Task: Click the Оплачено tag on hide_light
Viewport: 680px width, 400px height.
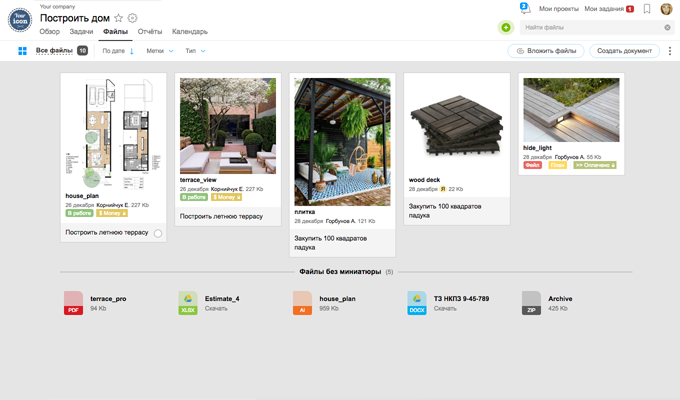Action: click(x=595, y=165)
